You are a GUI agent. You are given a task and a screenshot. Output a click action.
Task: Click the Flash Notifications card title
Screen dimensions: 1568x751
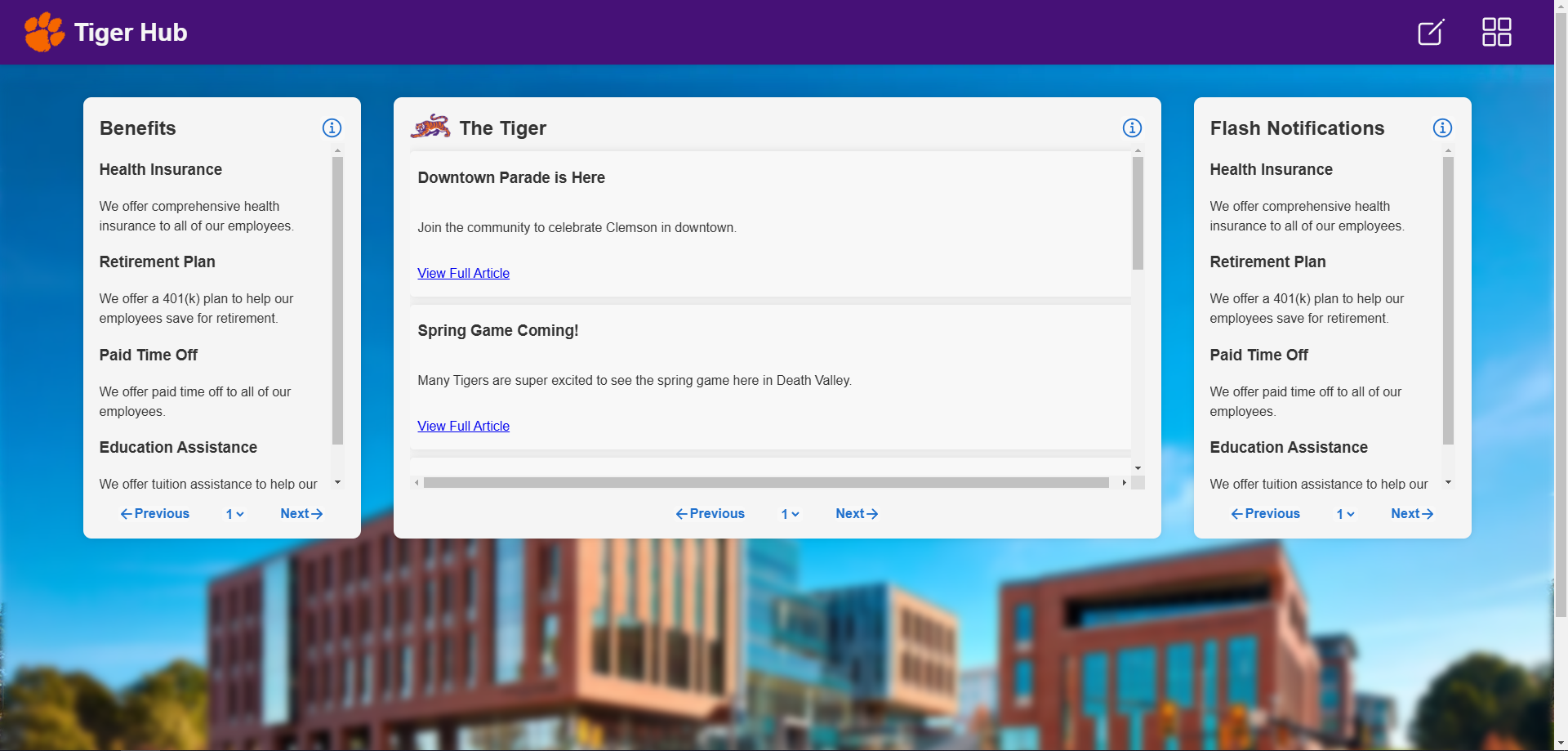click(x=1298, y=128)
